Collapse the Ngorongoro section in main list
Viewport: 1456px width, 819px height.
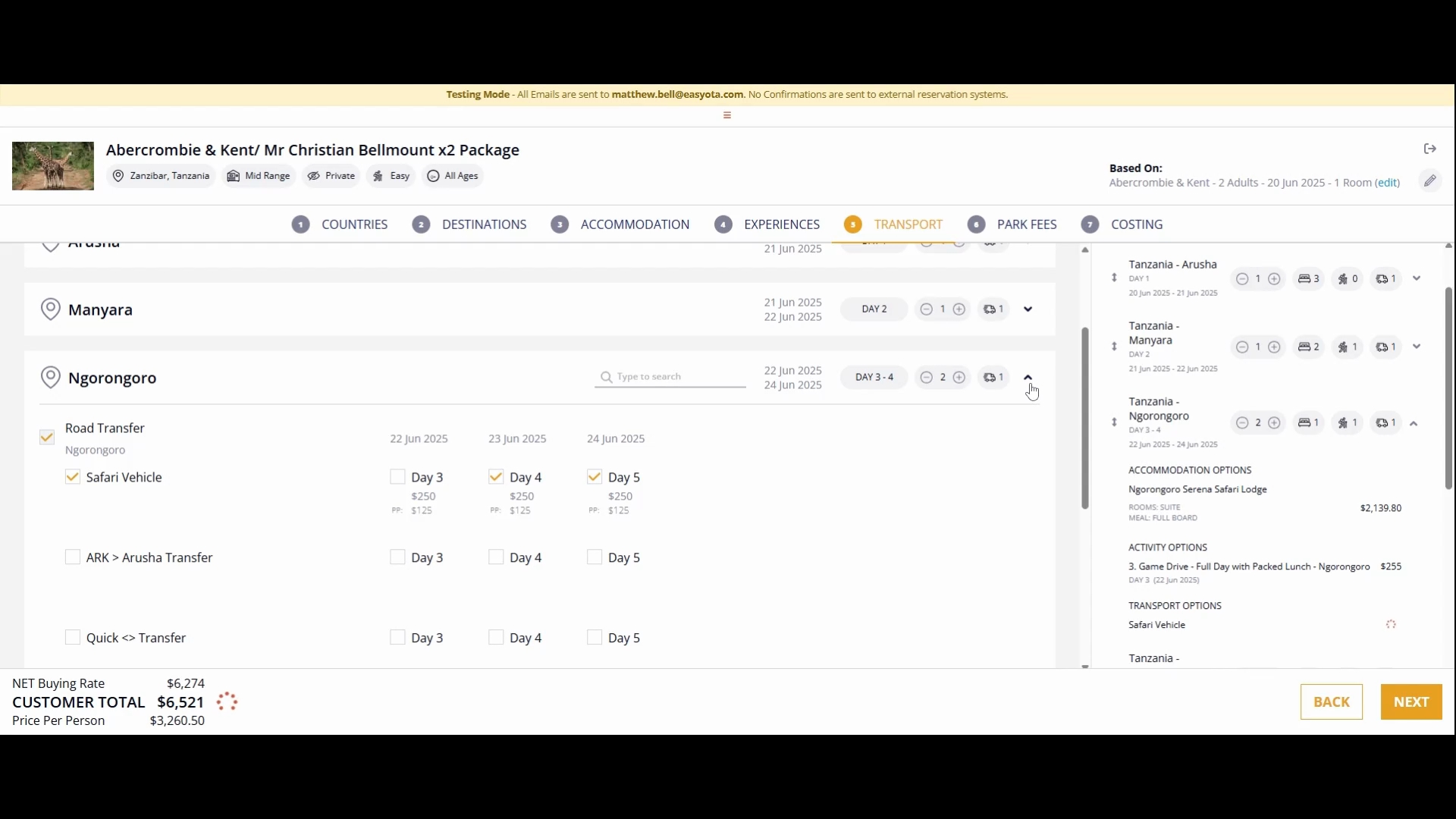click(x=1028, y=378)
